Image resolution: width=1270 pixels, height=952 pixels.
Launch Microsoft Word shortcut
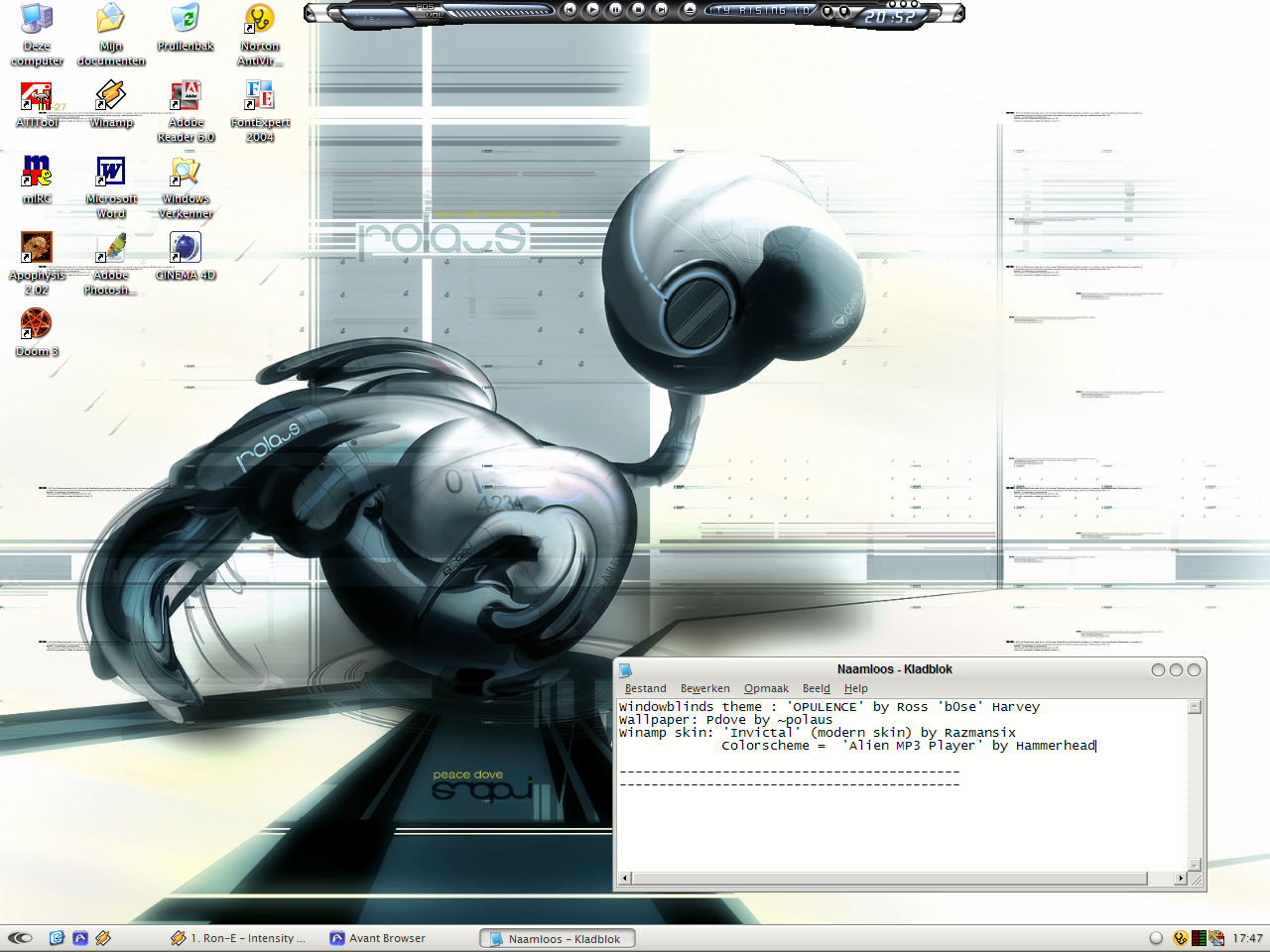[111, 187]
